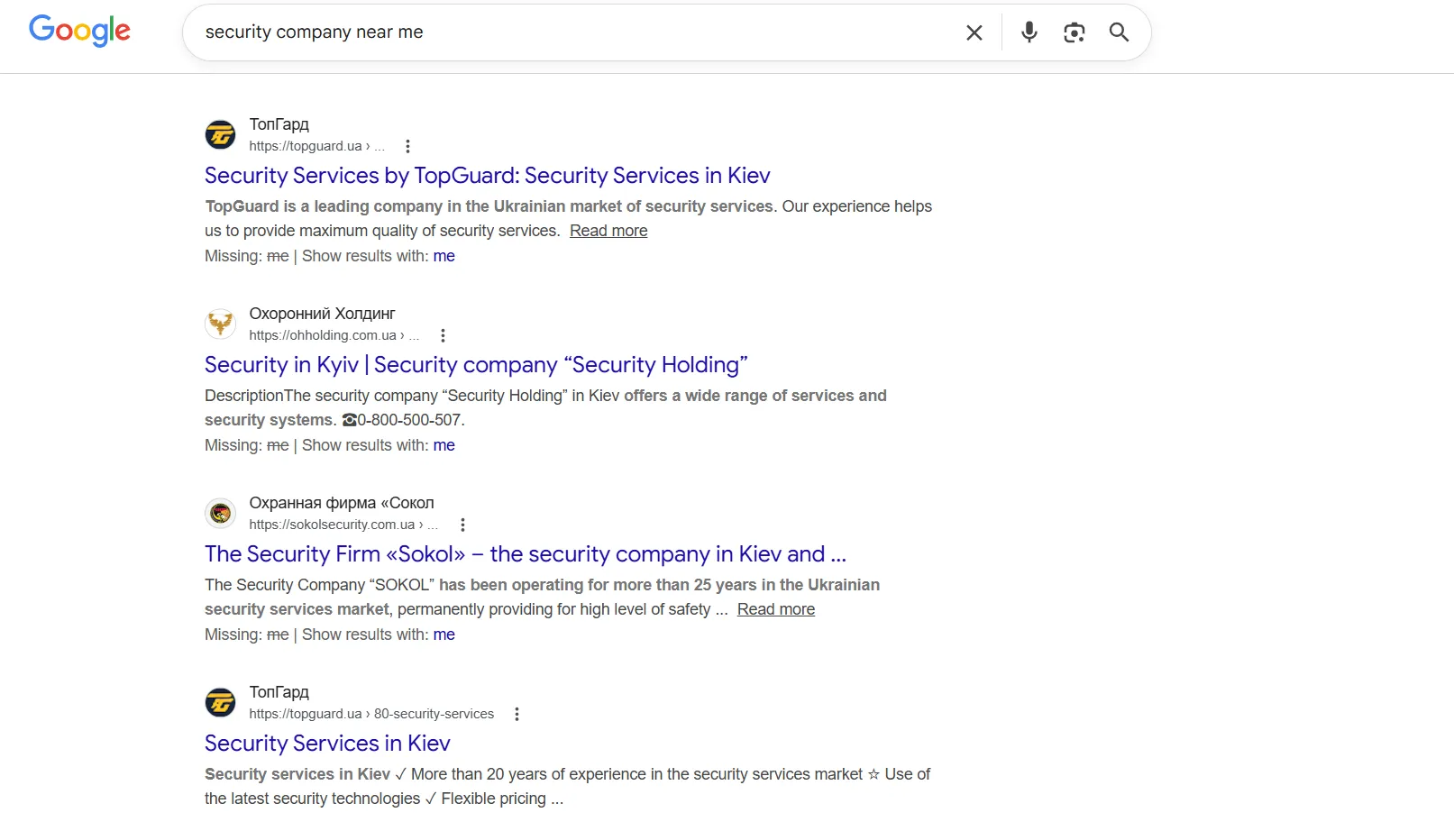Open more options for sokolsecurity.com.ua result
1454x840 pixels.
(462, 525)
